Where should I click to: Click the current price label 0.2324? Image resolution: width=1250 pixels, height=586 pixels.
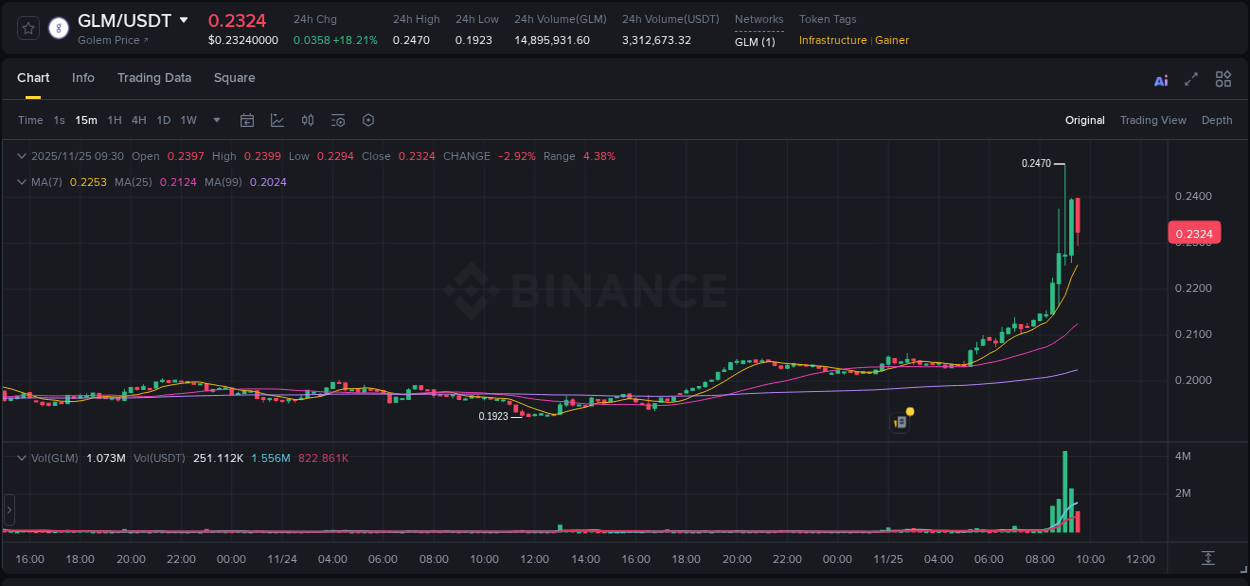point(1196,232)
